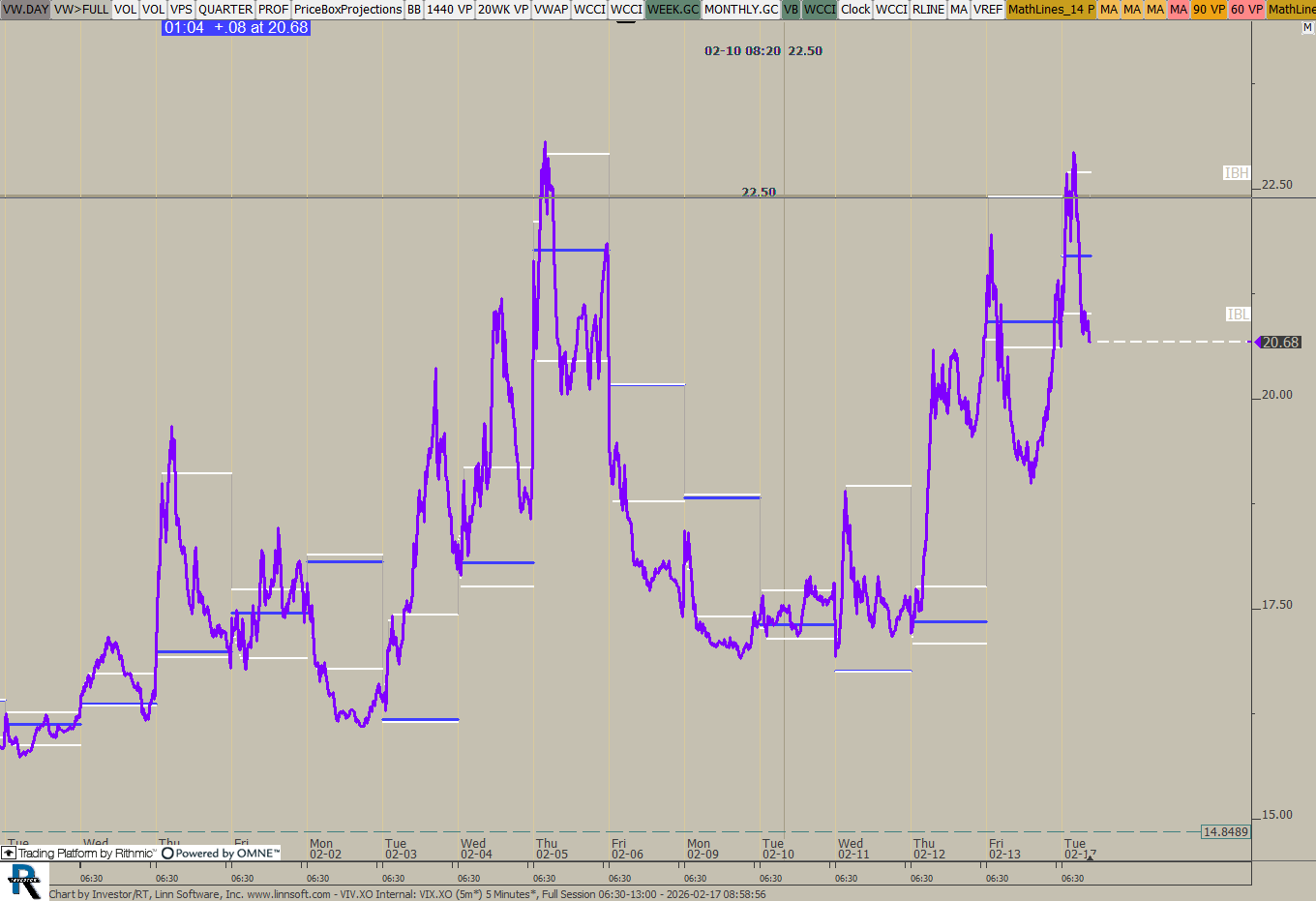
Task: Open the MathLines_14 P toolbar button
Action: point(1051,10)
